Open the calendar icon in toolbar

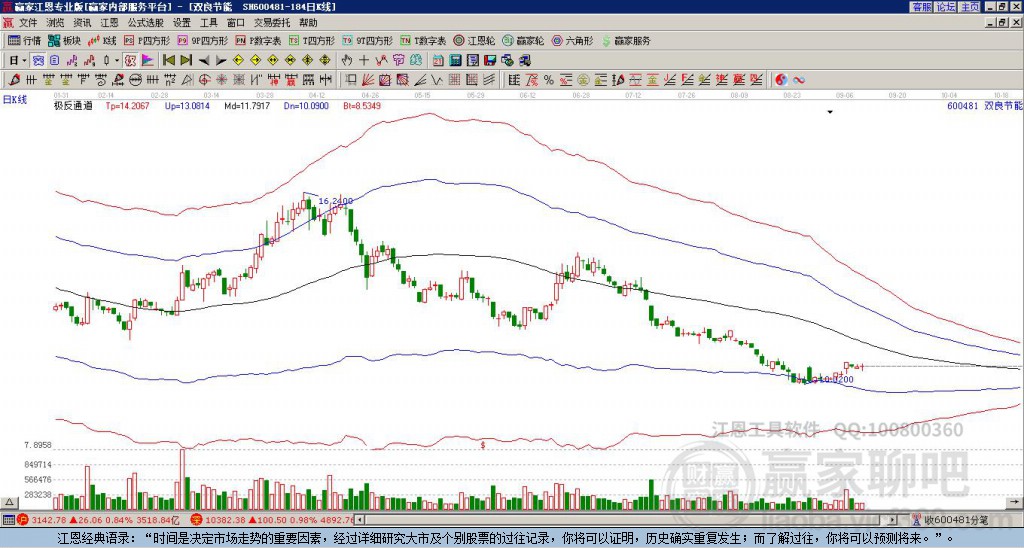click(438, 61)
